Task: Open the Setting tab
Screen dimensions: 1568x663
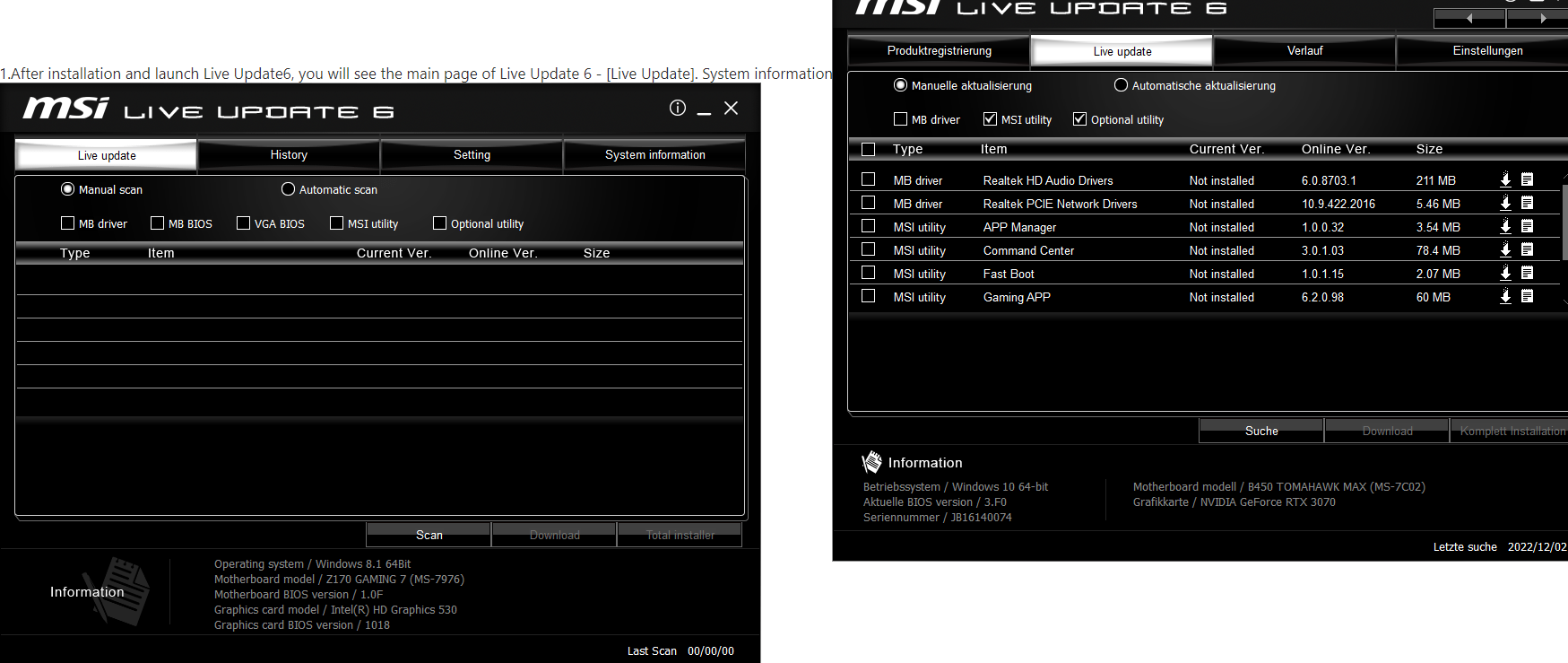Action: (472, 155)
